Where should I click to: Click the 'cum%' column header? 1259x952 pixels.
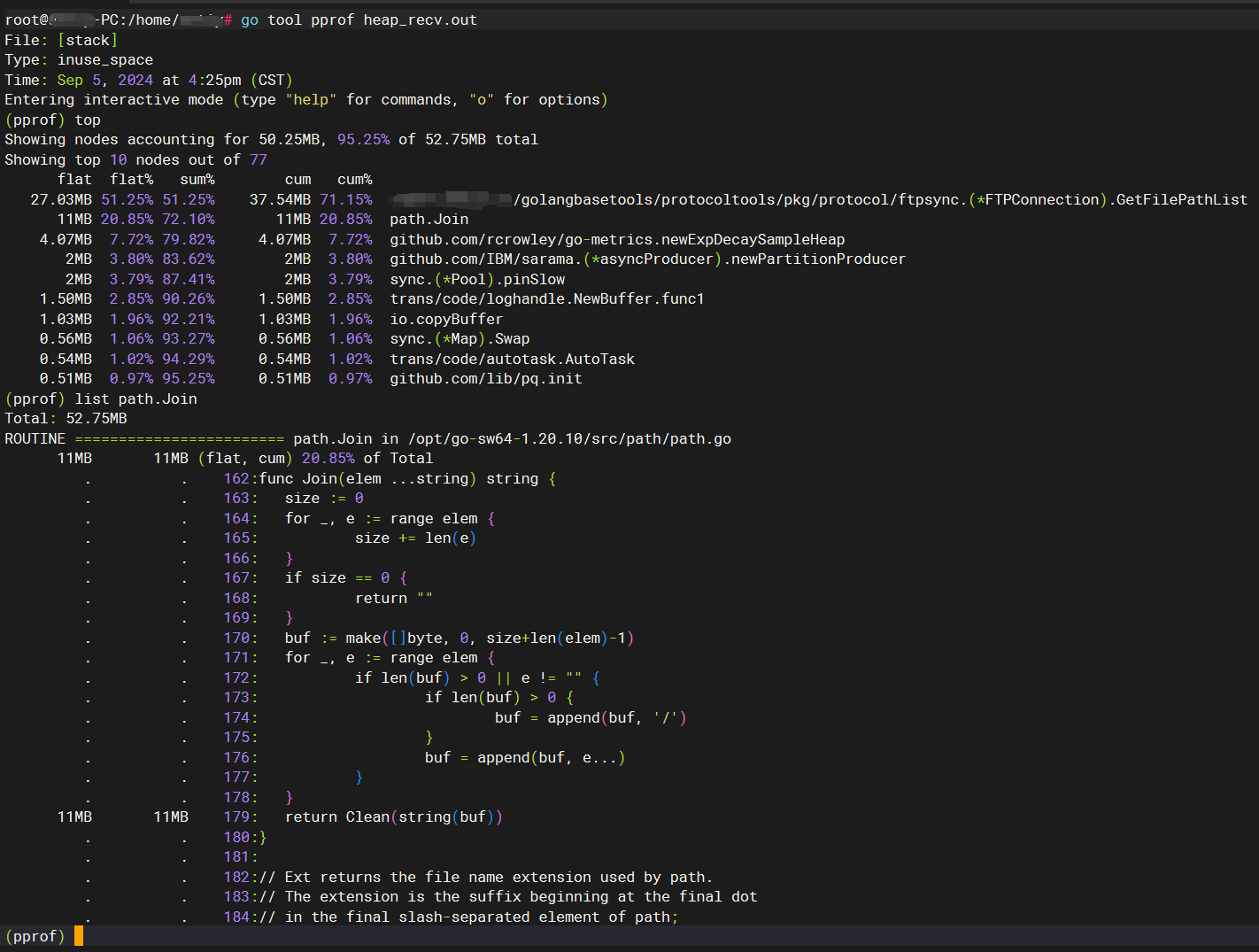pyautogui.click(x=354, y=179)
